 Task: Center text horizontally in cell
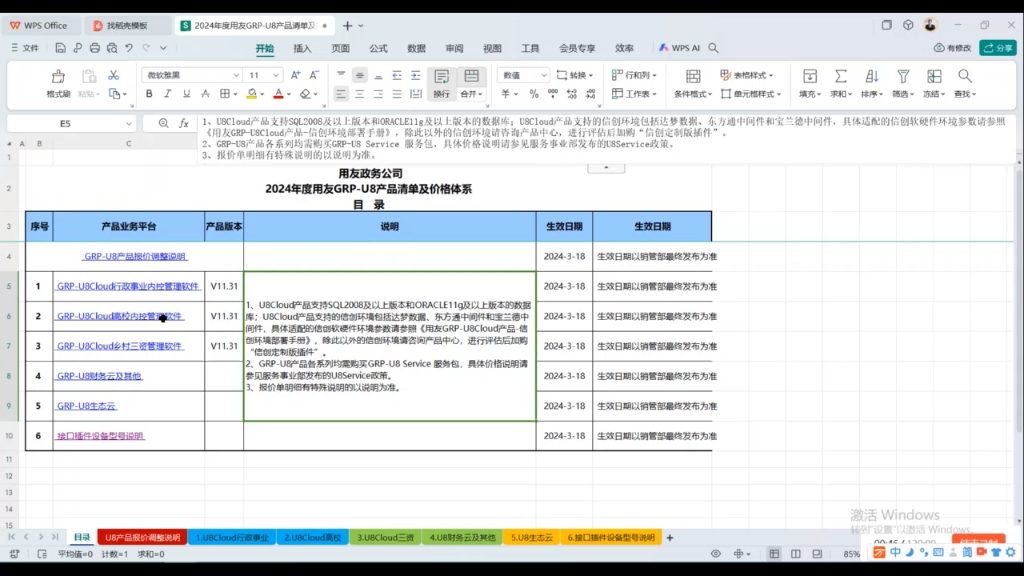(x=359, y=94)
